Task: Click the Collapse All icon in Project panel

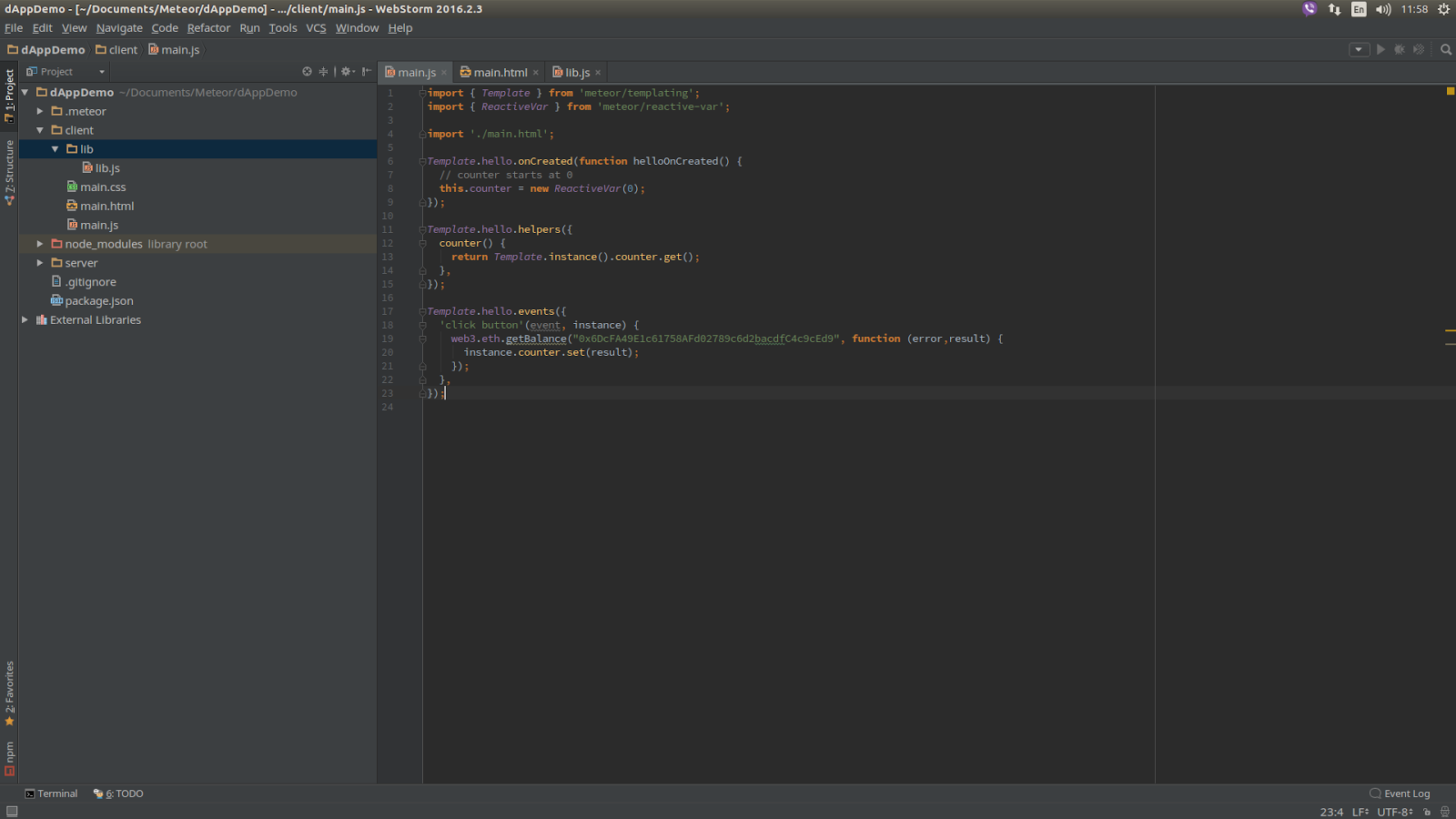Action: (323, 72)
